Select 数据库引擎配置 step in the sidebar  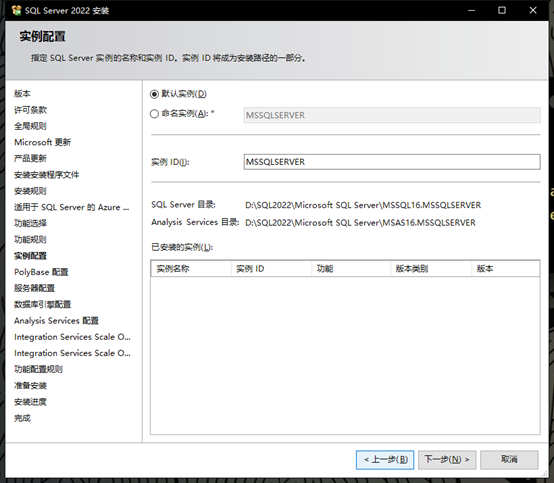pyautogui.click(x=43, y=305)
